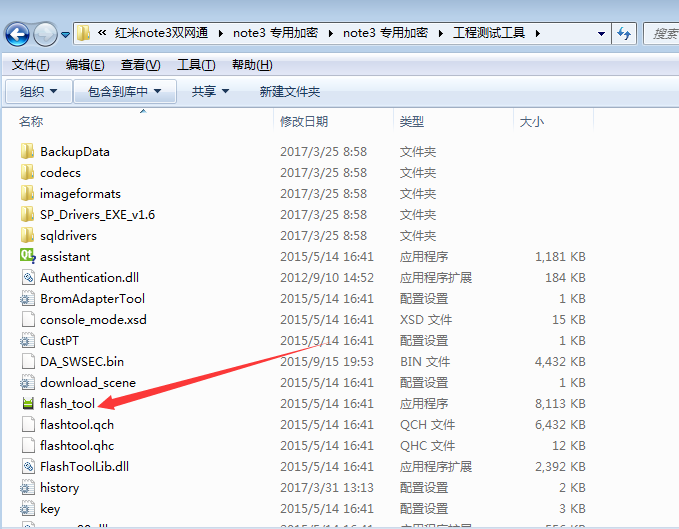679x529 pixels.
Task: Select the sqldrivers folder icon
Action: tap(27, 235)
